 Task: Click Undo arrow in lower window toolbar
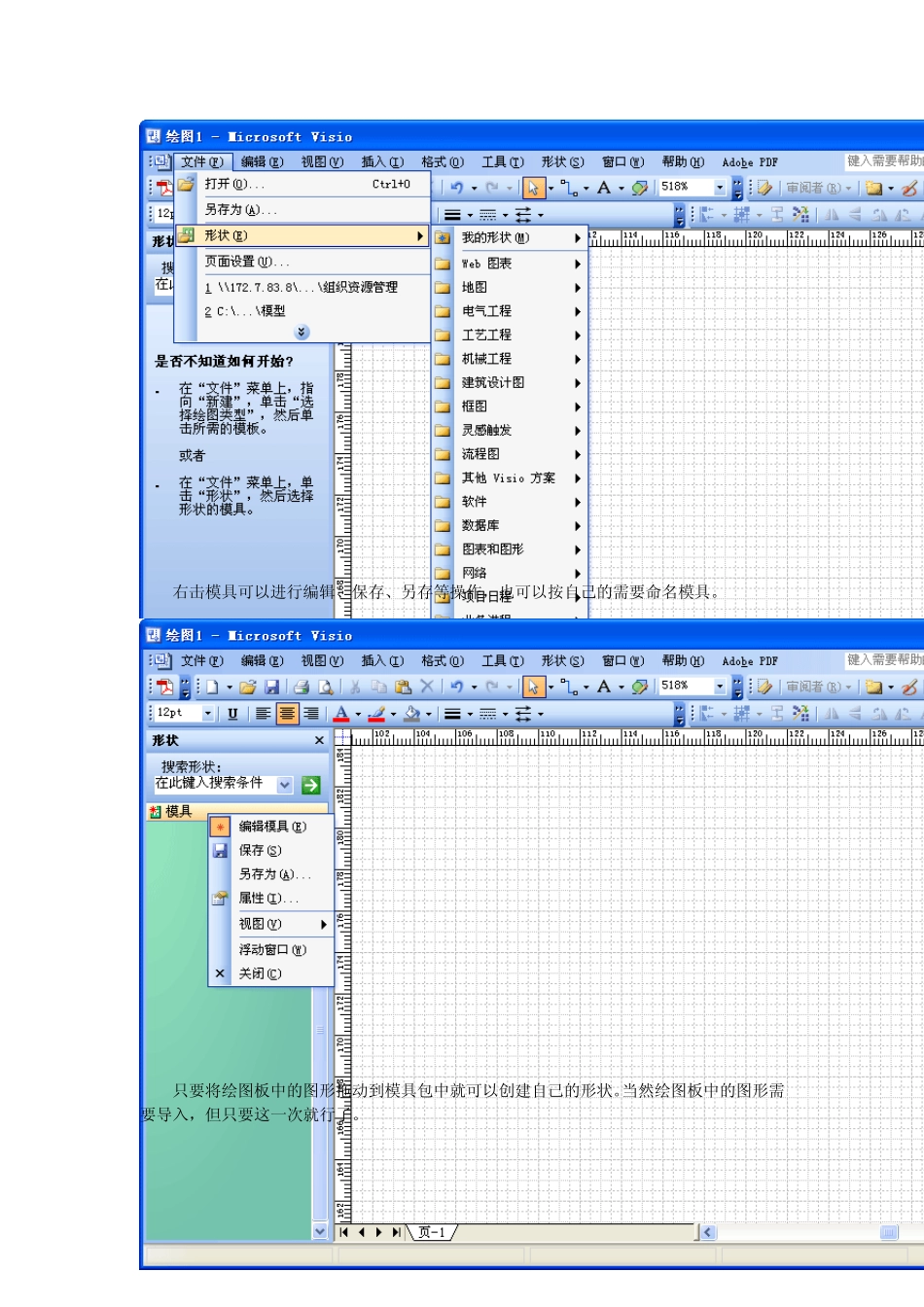[456, 687]
